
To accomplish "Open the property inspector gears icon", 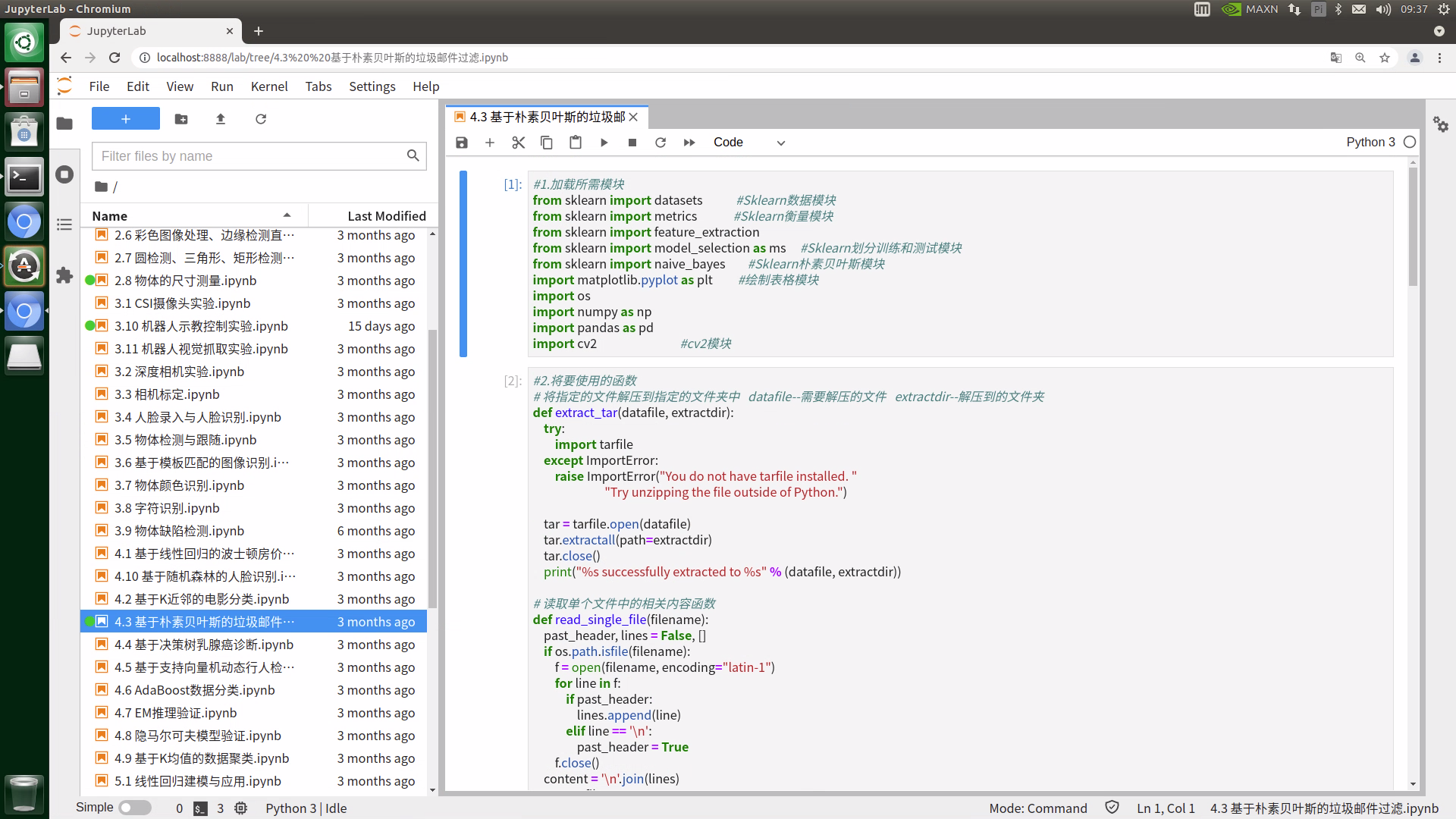I will coord(1440,124).
